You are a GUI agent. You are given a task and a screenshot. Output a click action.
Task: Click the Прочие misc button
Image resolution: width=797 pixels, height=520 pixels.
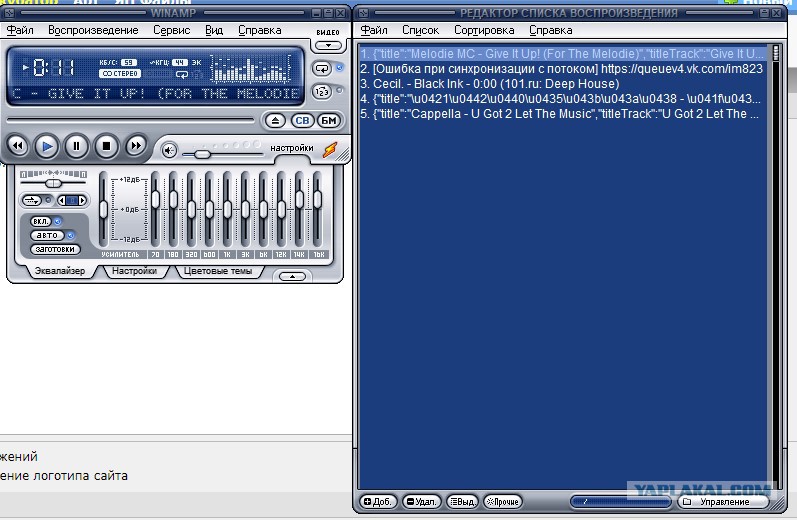click(x=503, y=502)
